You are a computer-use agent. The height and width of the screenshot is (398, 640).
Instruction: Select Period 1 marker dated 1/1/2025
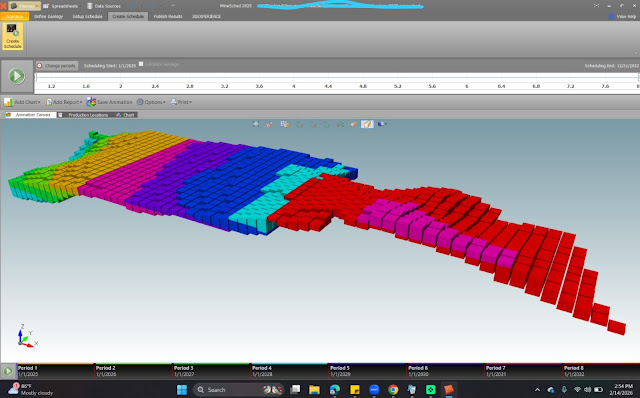tap(28, 371)
